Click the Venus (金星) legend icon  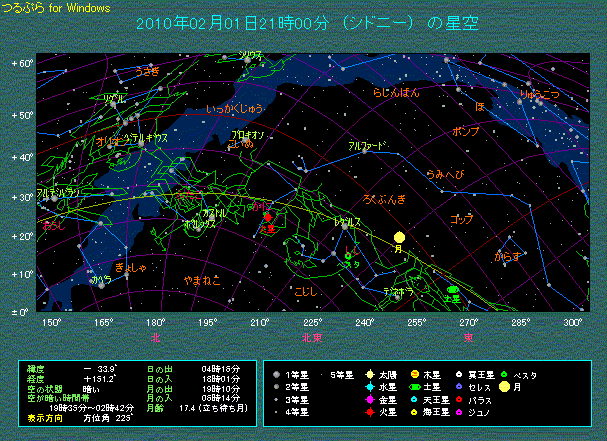point(370,399)
